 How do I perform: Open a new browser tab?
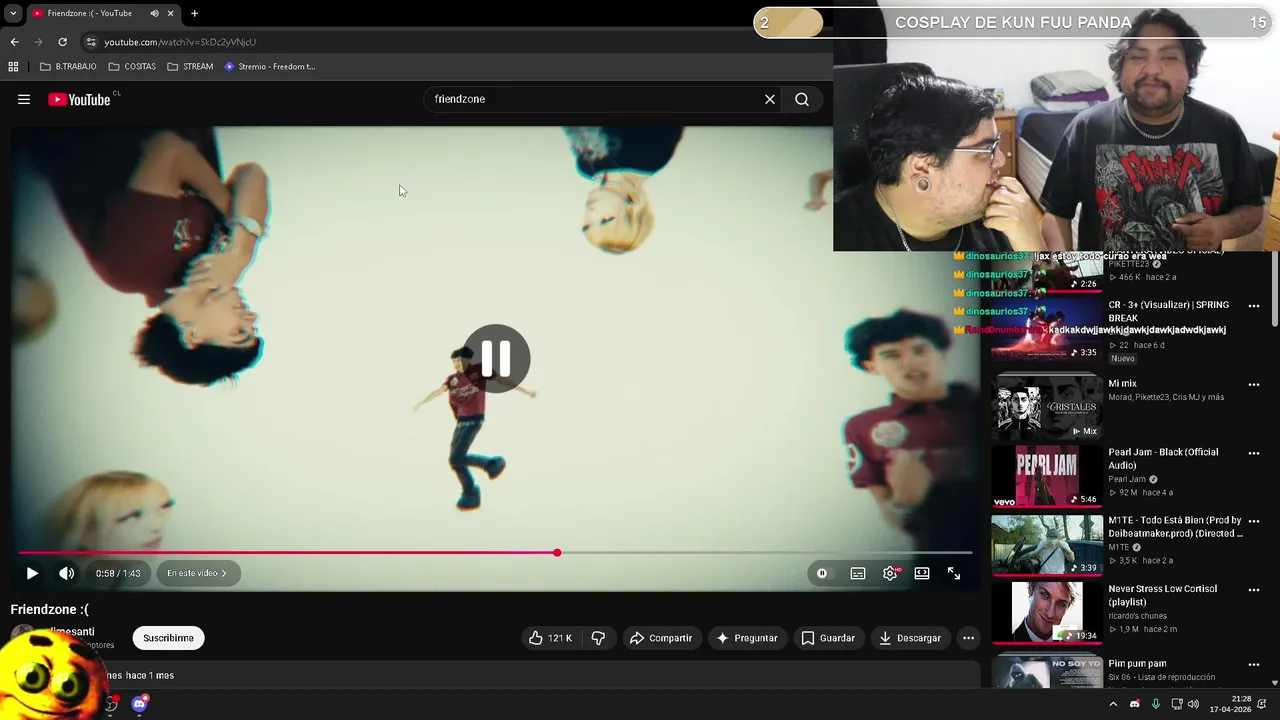coord(194,14)
